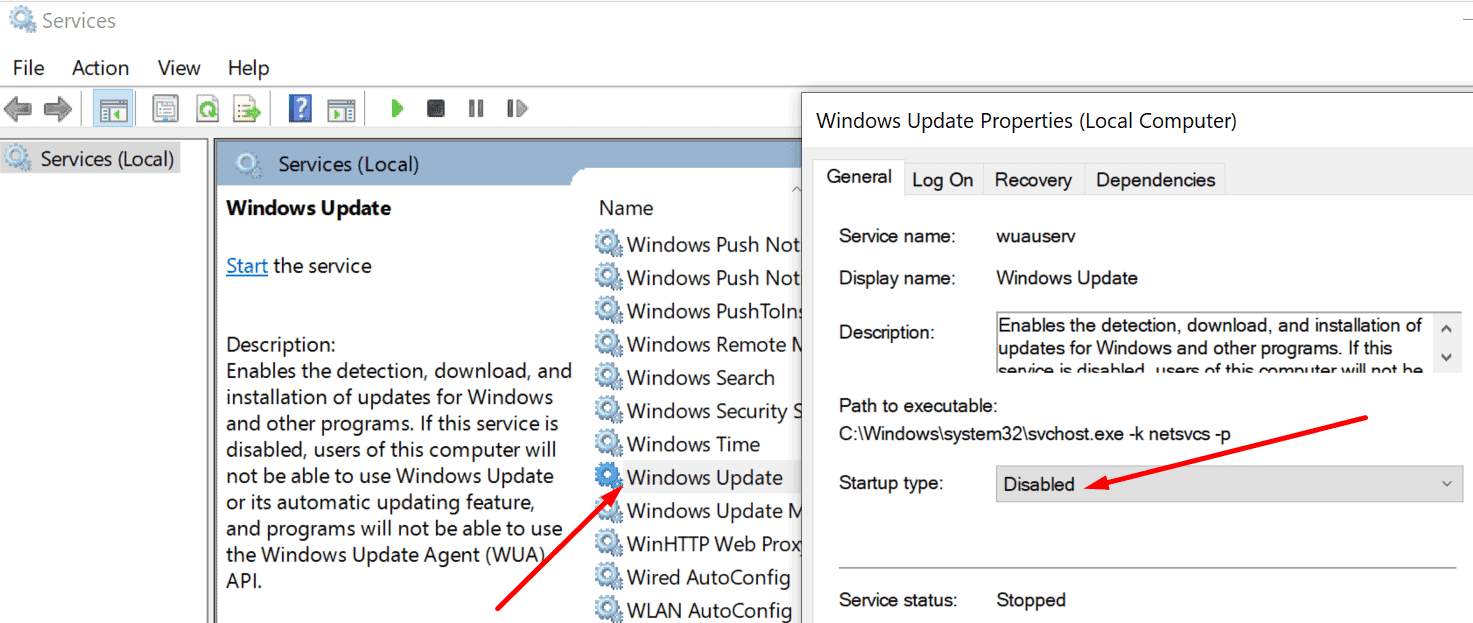Click the gear icon beside Windows Search
Screen dimensions: 1473x623
pos(609,377)
